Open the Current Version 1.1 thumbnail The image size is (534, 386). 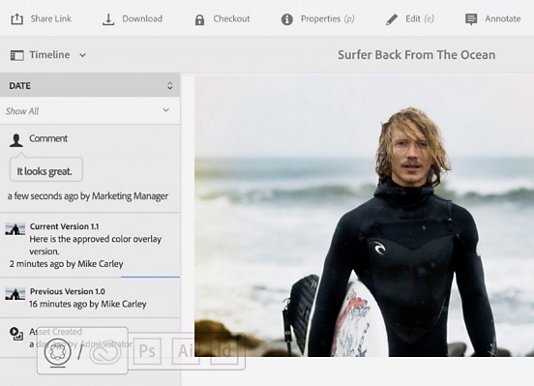[15, 229]
